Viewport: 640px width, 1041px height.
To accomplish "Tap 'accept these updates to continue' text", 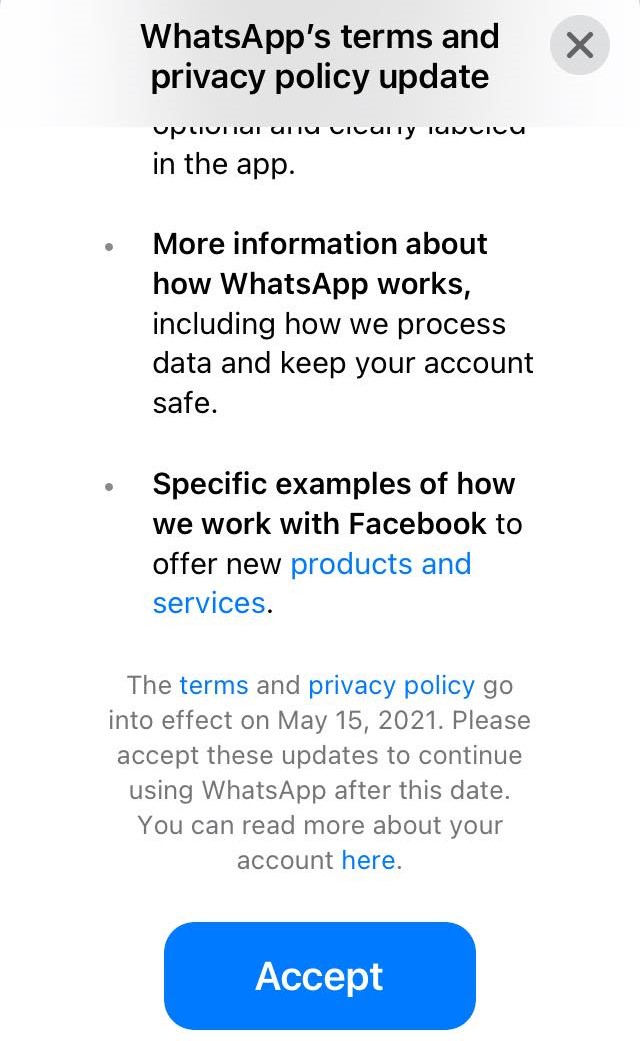I will 319,755.
